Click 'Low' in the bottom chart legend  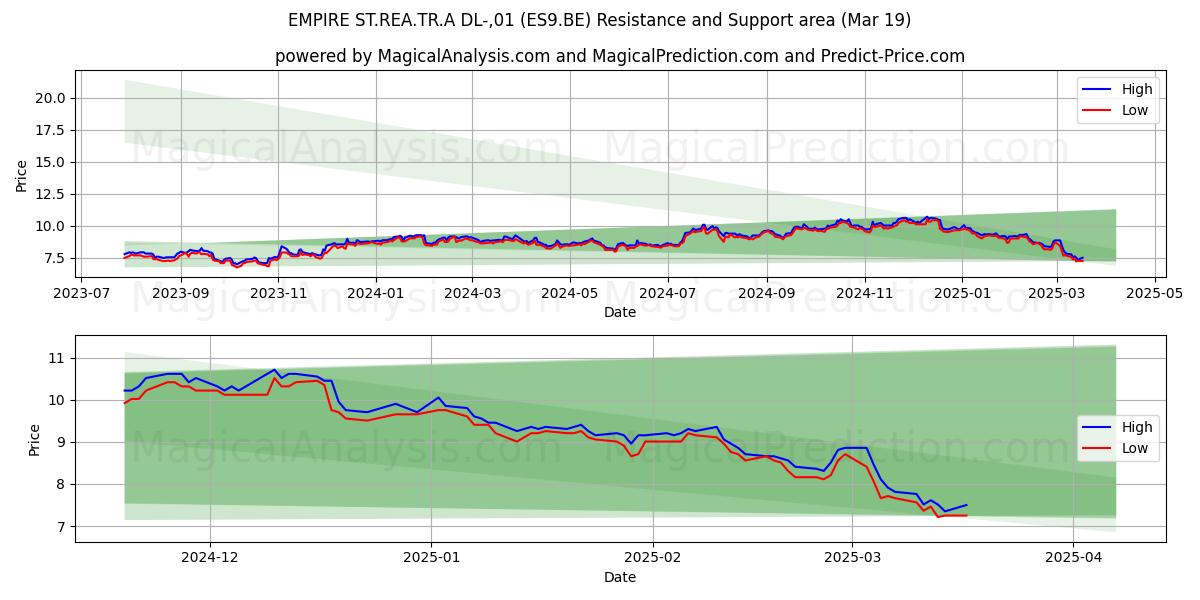click(x=1135, y=448)
